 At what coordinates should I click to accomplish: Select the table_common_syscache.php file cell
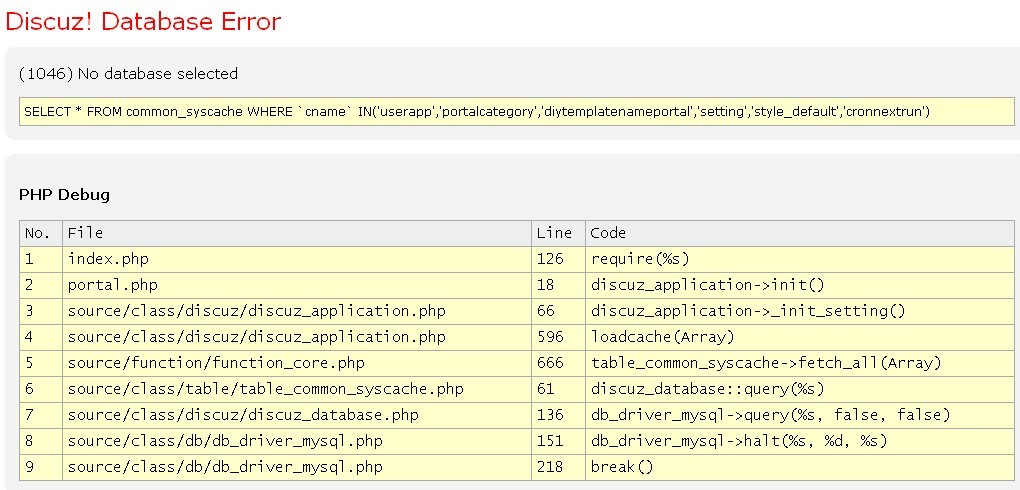tap(297, 389)
